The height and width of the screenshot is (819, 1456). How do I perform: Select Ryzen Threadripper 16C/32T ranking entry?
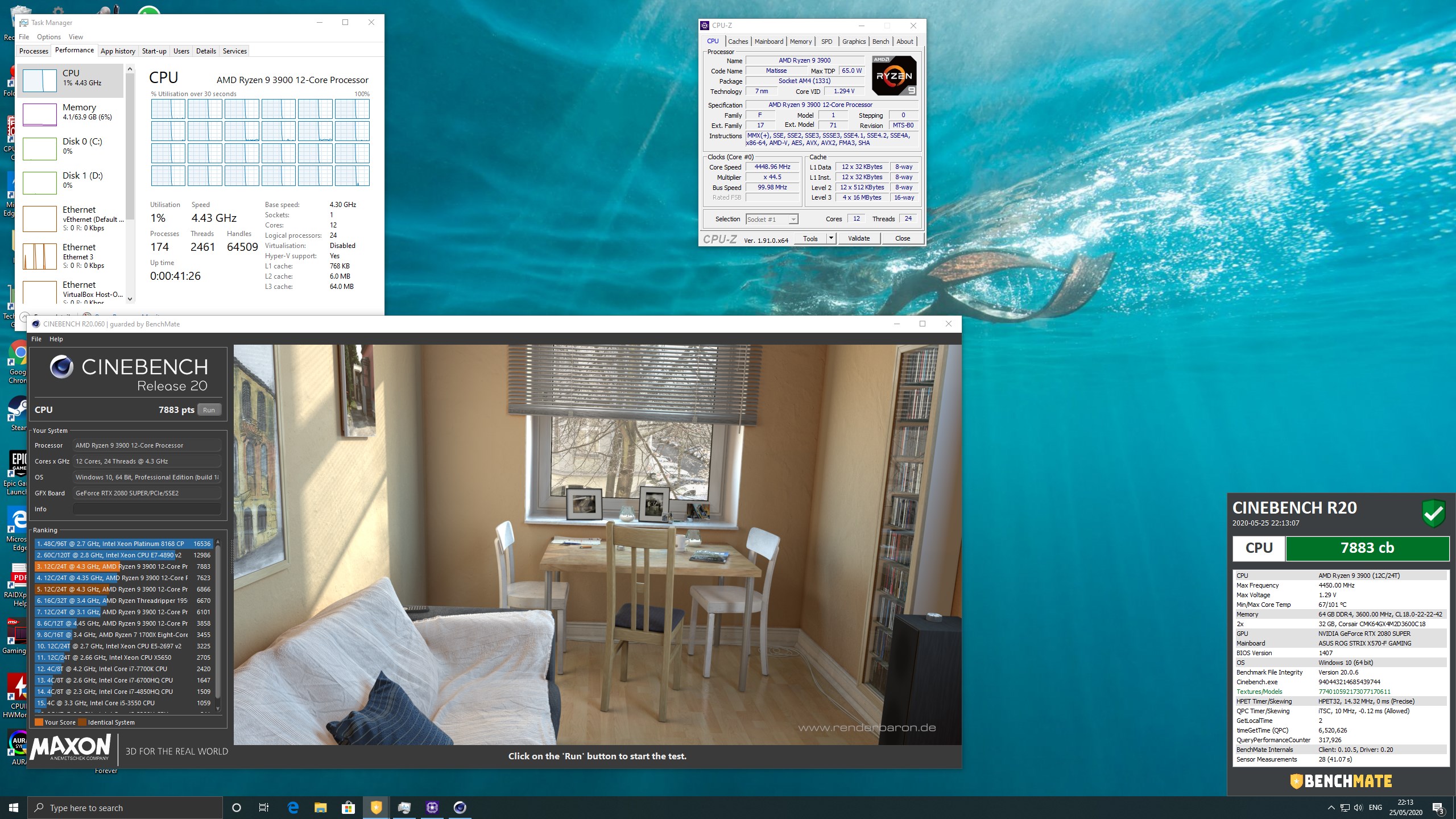[x=123, y=601]
